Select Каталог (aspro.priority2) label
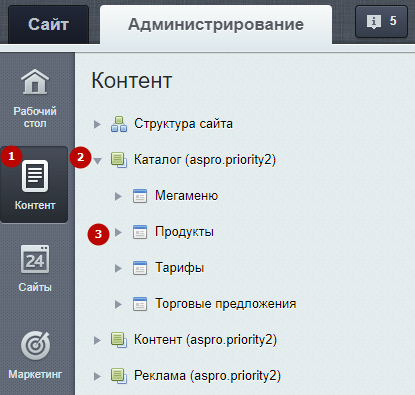The width and height of the screenshot is (415, 395). pos(205,160)
